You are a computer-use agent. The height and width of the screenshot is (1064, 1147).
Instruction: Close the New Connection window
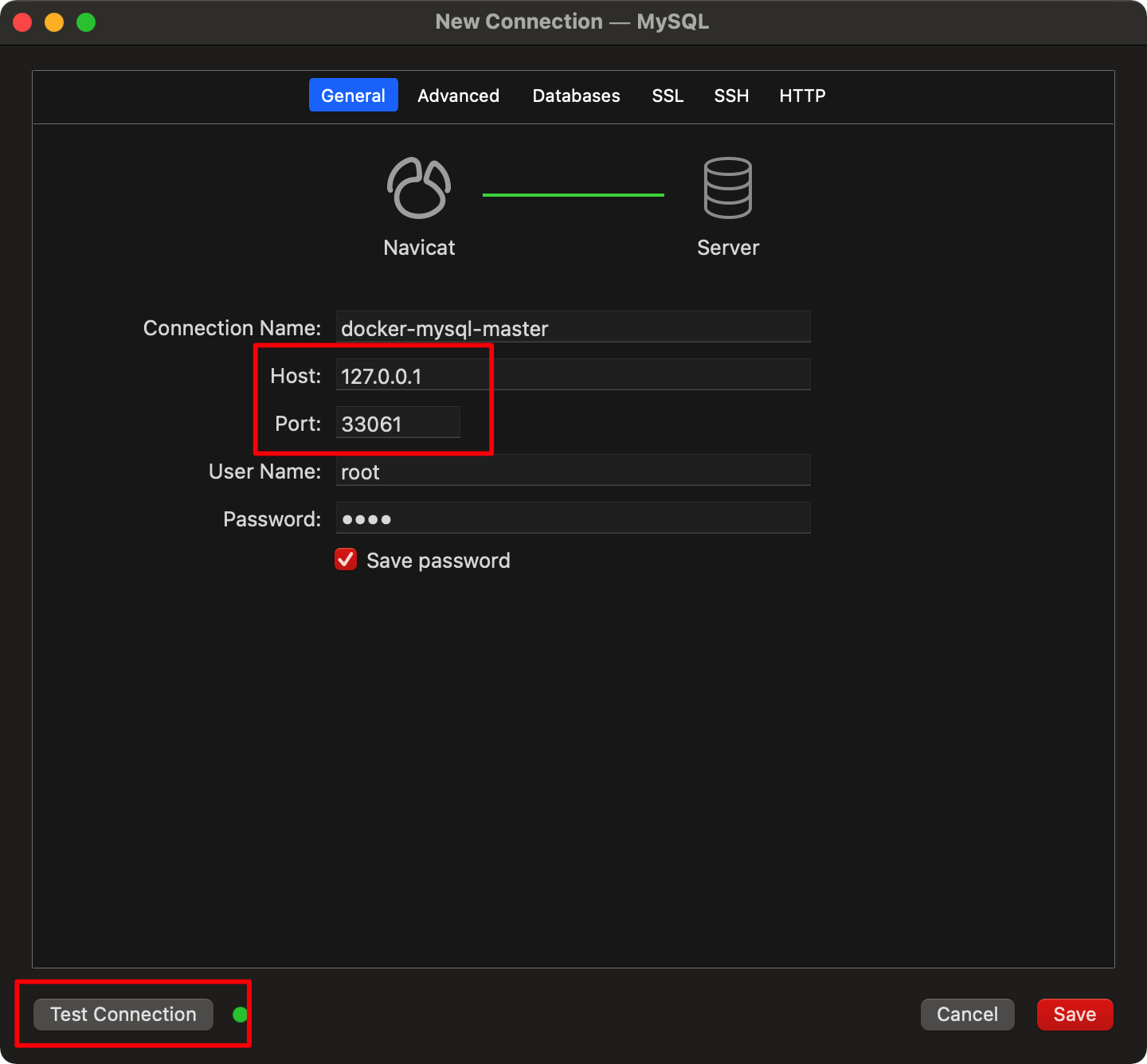[22, 22]
